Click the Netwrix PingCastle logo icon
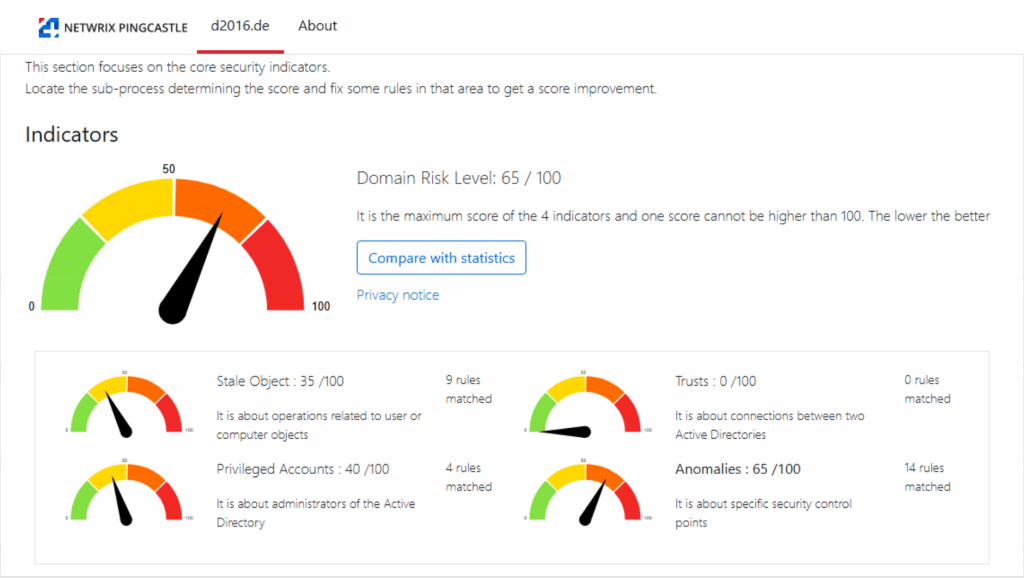This screenshot has height=578, width=1024. point(49,27)
